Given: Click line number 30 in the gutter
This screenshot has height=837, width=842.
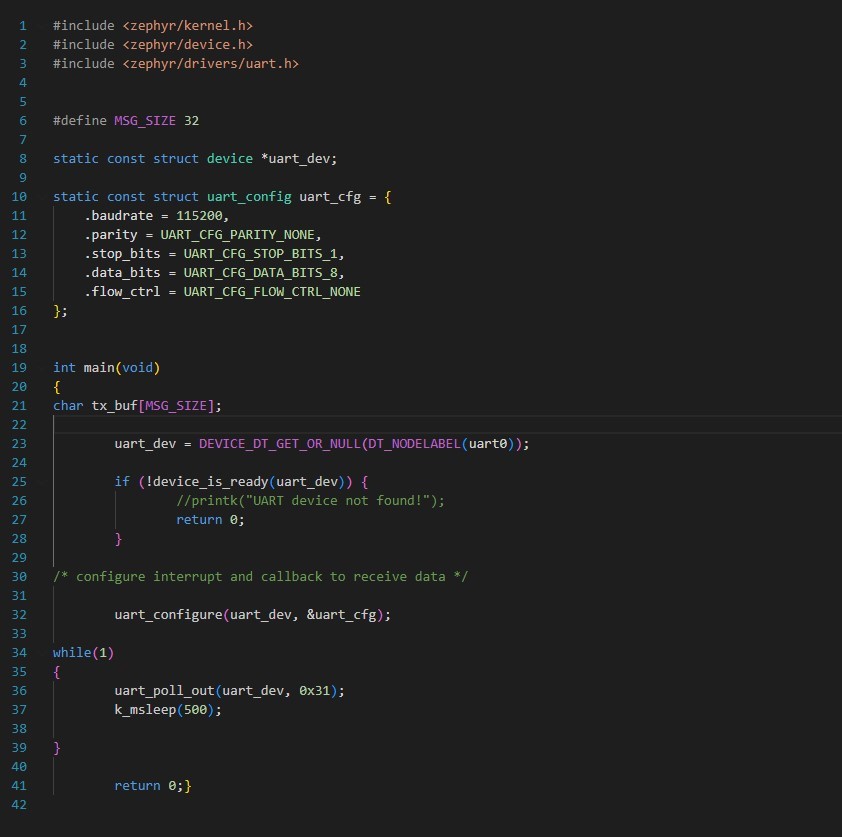Looking at the screenshot, I should 19,577.
